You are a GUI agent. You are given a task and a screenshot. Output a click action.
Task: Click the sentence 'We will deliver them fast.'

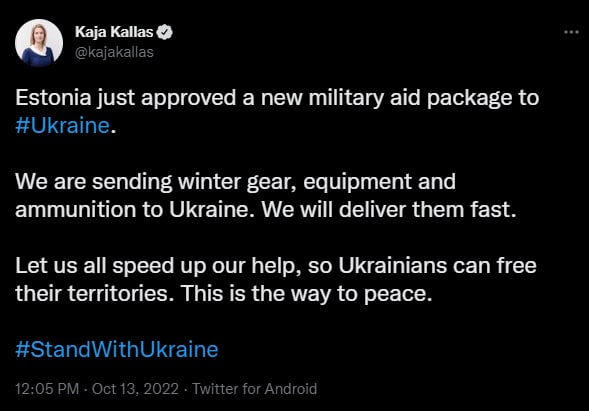[389, 210]
